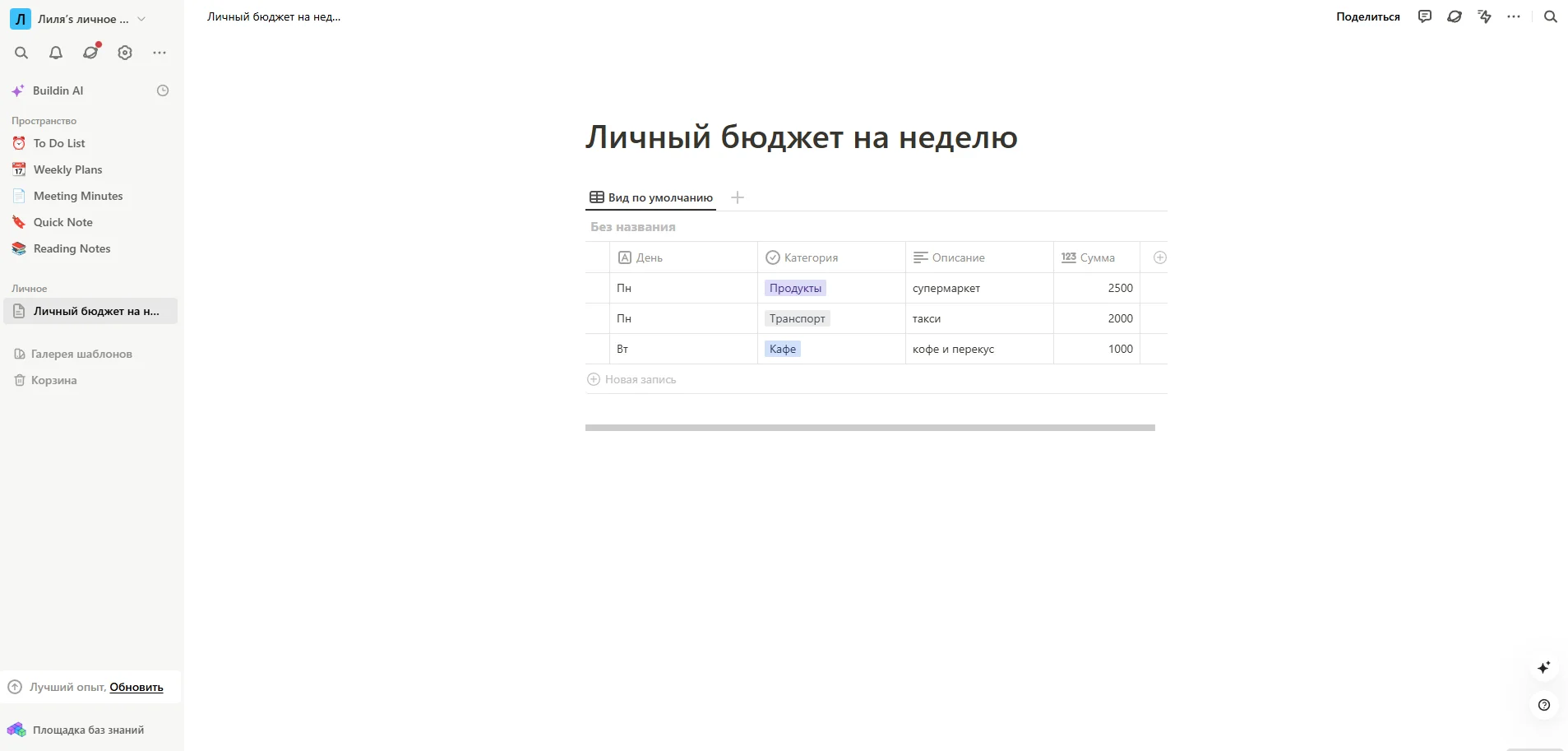This screenshot has height=751, width=1568.
Task: Click the day cell "Вт"
Action: (683, 349)
